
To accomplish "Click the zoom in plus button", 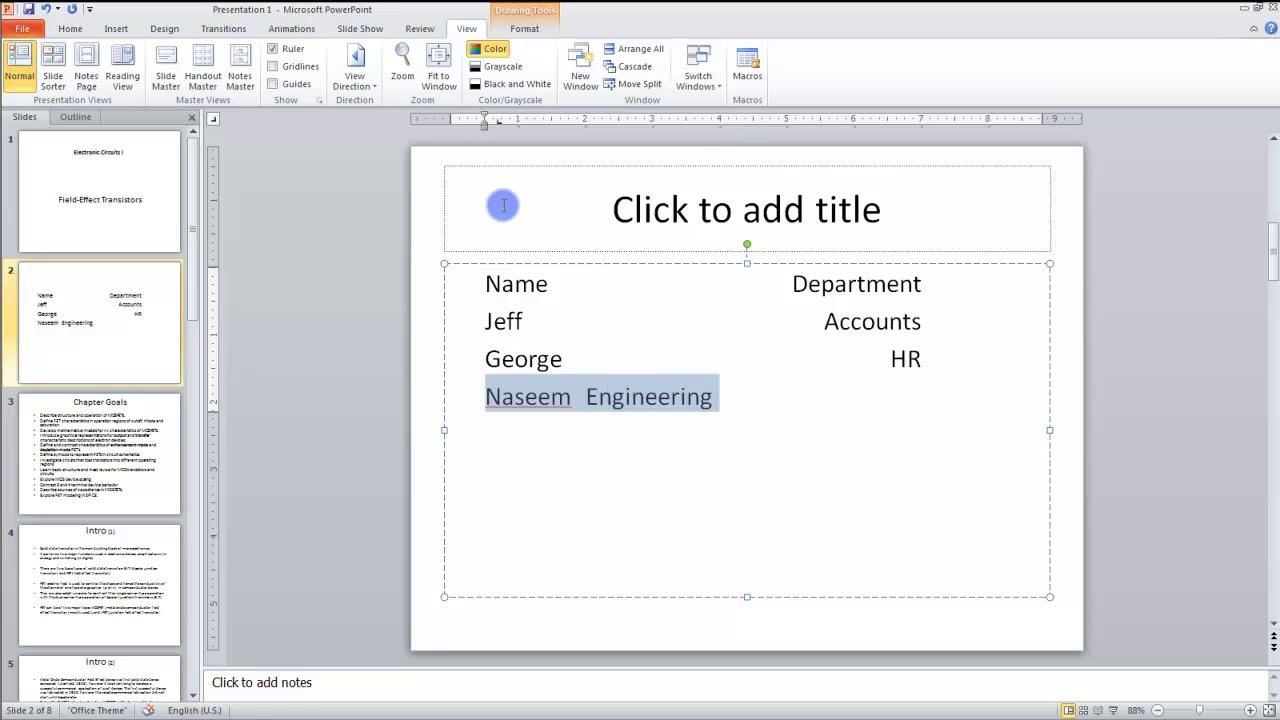I will (x=1250, y=710).
